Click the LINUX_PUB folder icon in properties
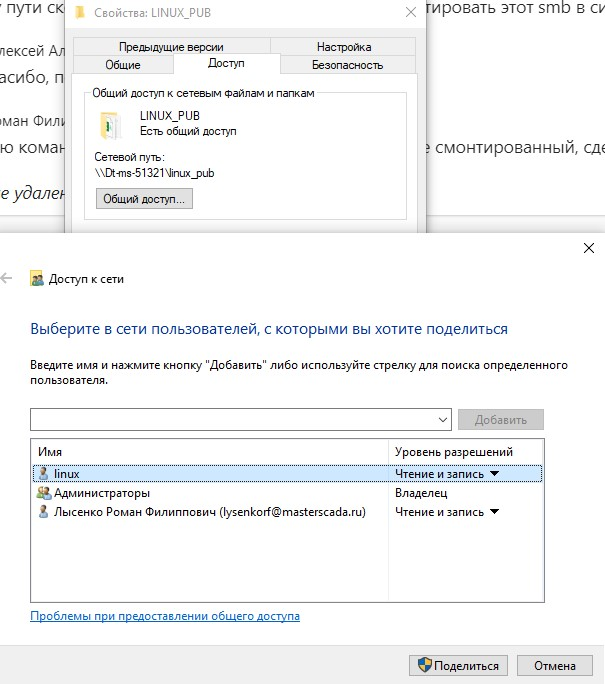The image size is (605, 684). (x=109, y=125)
